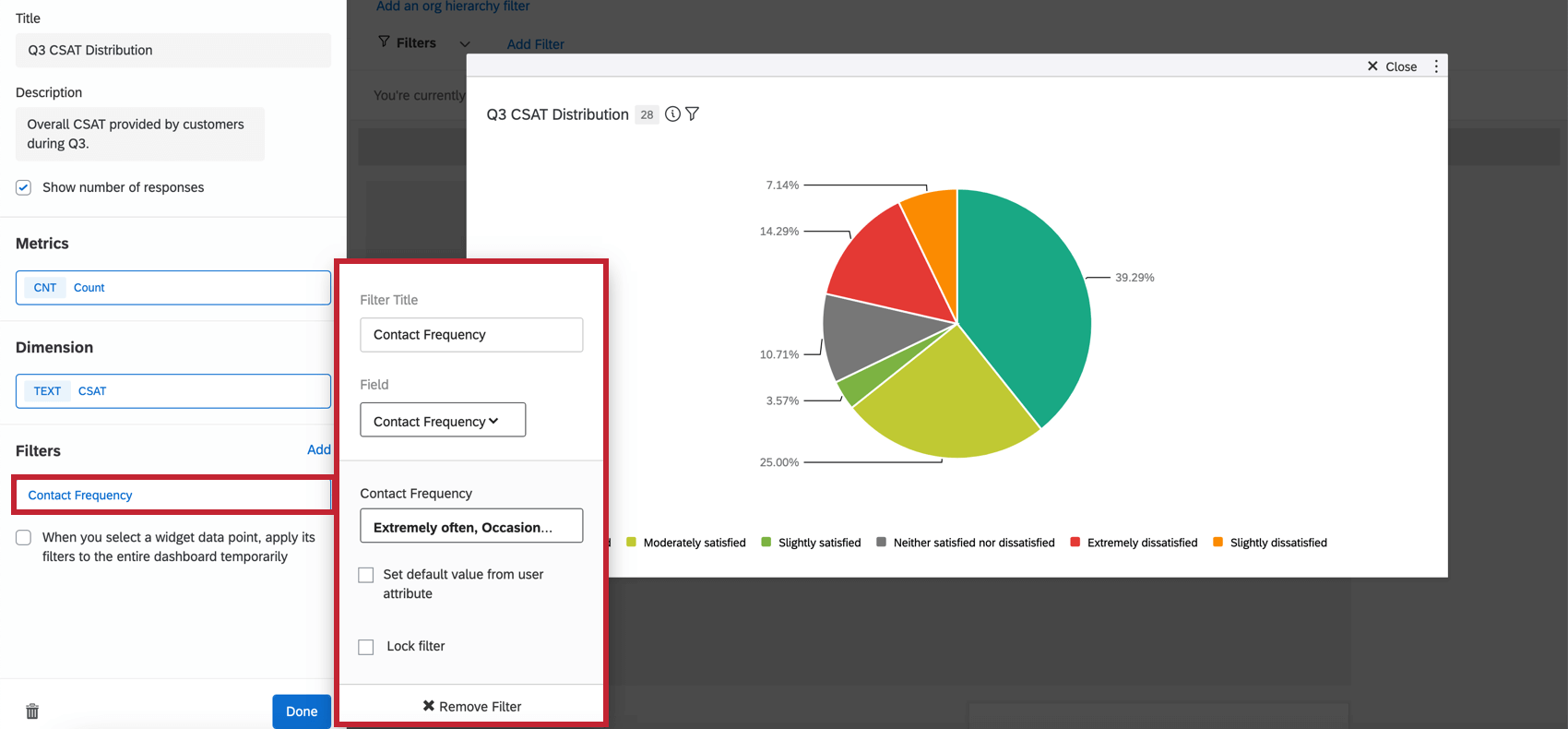Click the Description text area
Screen dimensions: 1568x729
pos(140,134)
